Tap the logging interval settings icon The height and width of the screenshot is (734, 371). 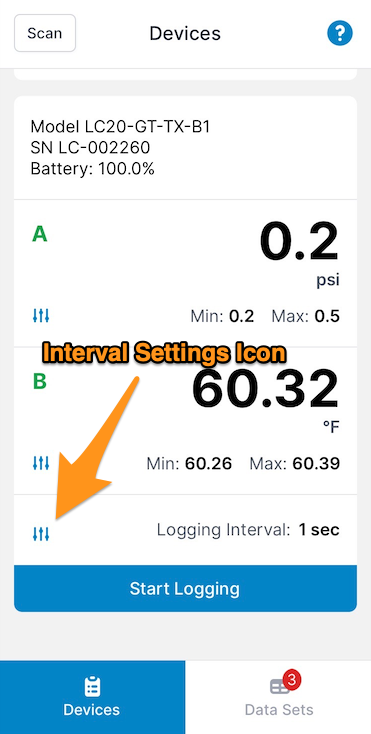pyautogui.click(x=41, y=534)
